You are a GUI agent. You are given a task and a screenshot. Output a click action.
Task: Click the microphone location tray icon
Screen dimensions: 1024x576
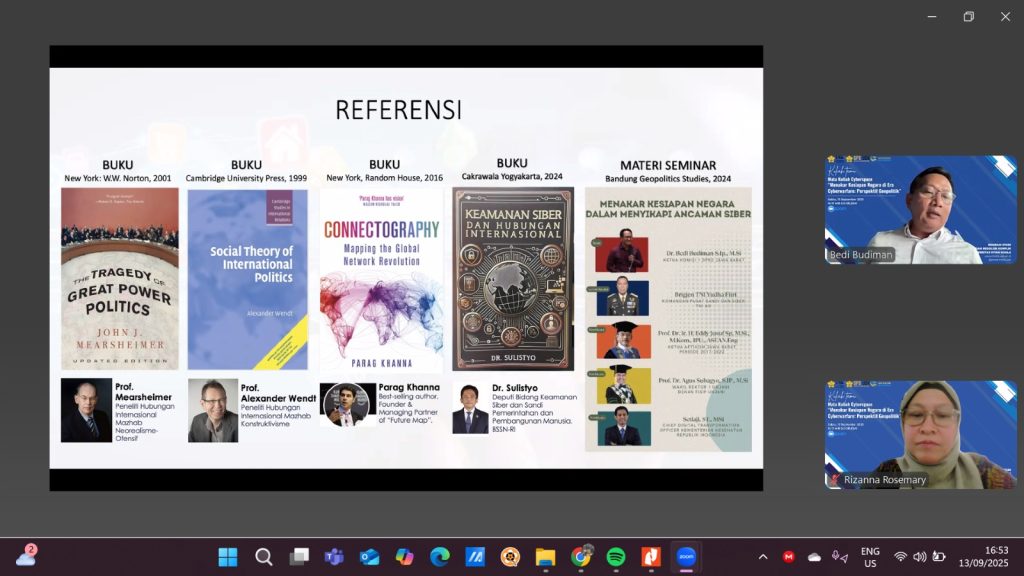pos(840,557)
